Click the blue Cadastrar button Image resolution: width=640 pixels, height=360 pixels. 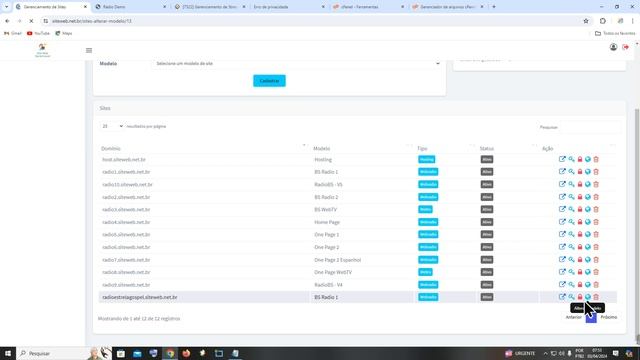coord(269,81)
